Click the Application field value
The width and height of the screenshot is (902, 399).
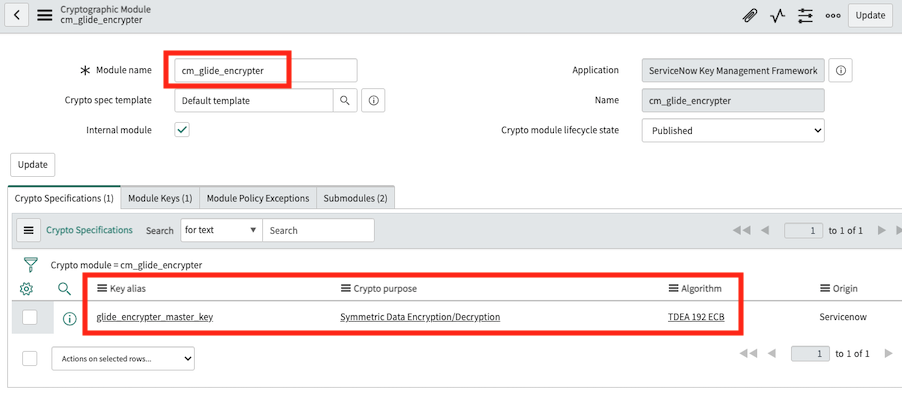click(x=733, y=70)
